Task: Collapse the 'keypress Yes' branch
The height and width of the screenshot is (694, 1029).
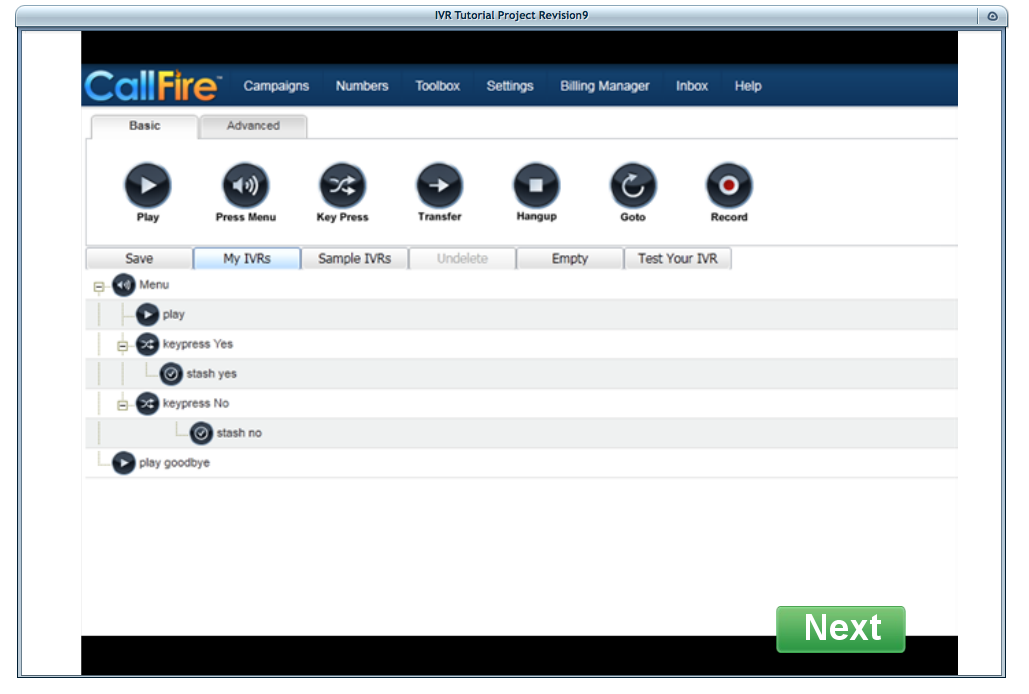Action: point(123,344)
